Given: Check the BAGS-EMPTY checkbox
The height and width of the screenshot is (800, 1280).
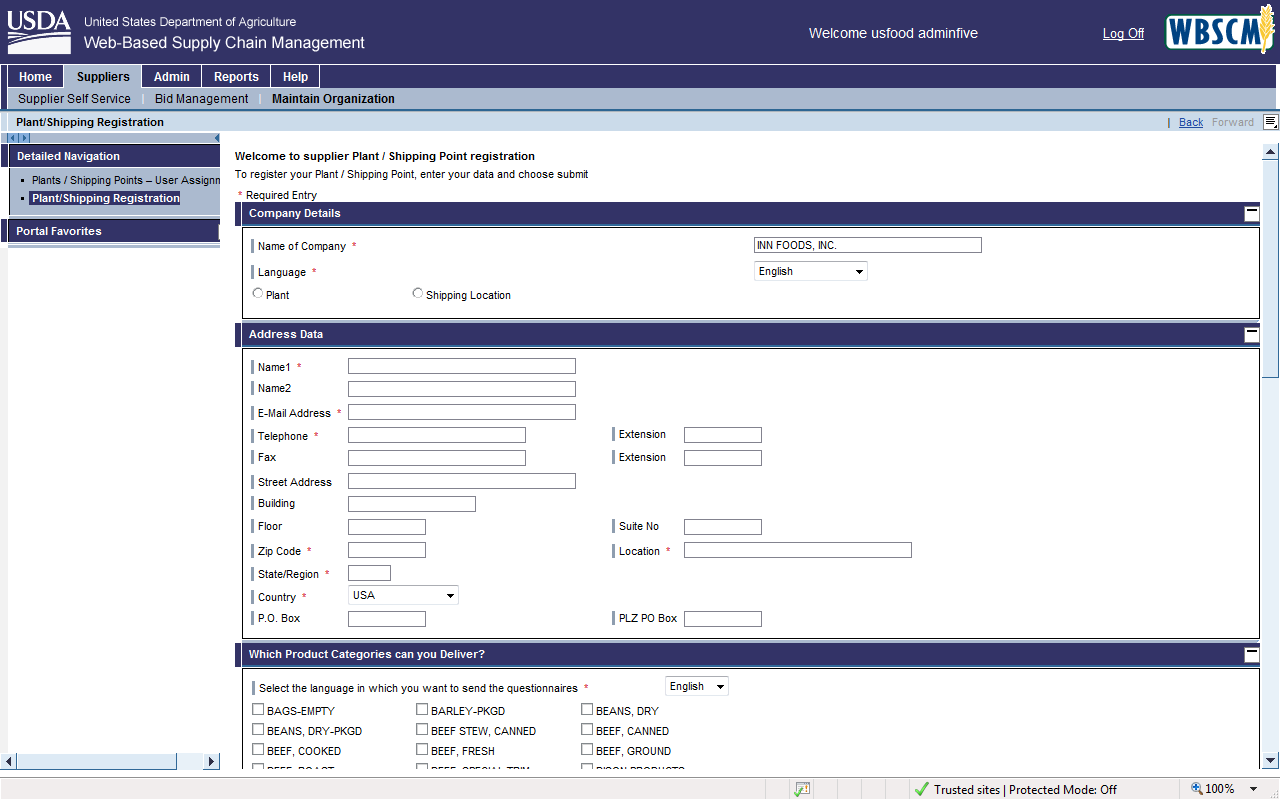Looking at the screenshot, I should click(x=258, y=710).
